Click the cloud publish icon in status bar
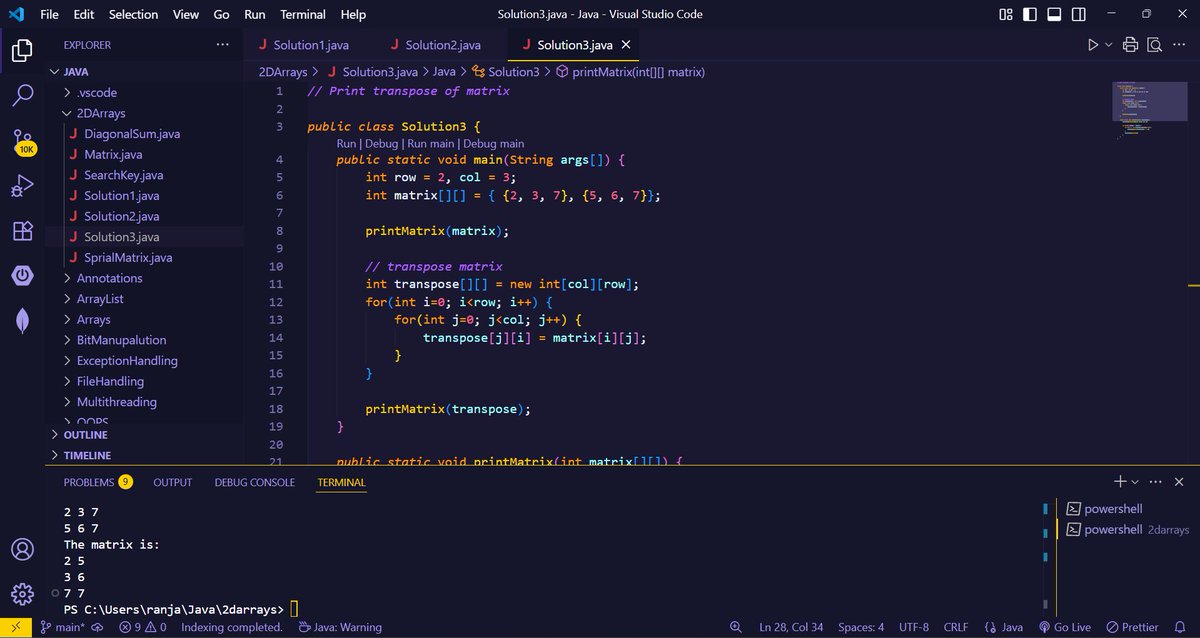Screen dimensions: 1200x638 click(98, 627)
